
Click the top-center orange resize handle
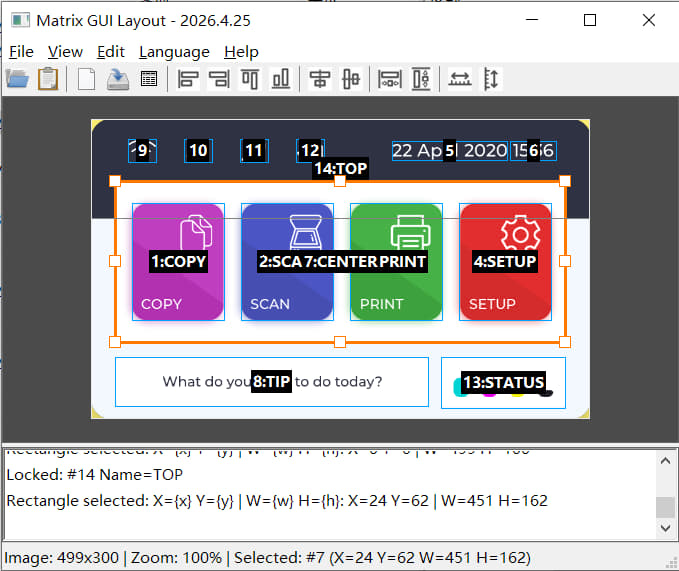[340, 181]
